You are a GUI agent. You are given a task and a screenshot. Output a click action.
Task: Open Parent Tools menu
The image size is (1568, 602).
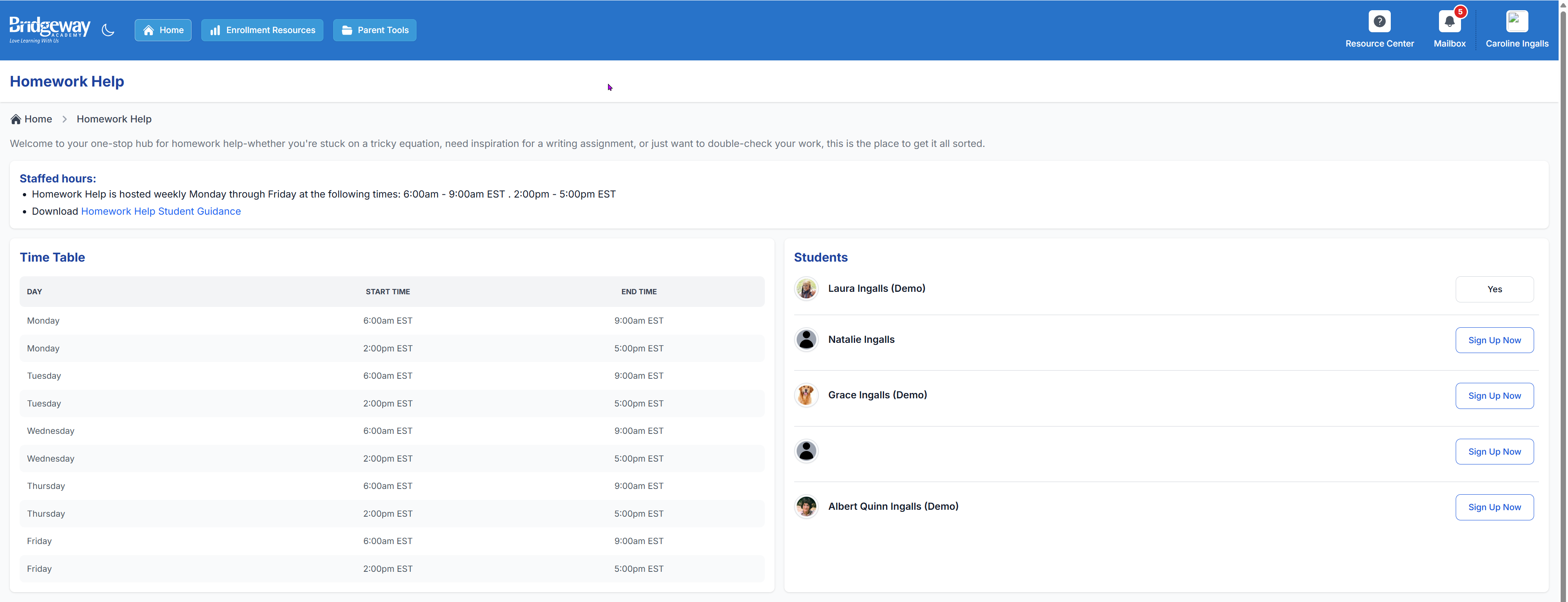point(374,30)
